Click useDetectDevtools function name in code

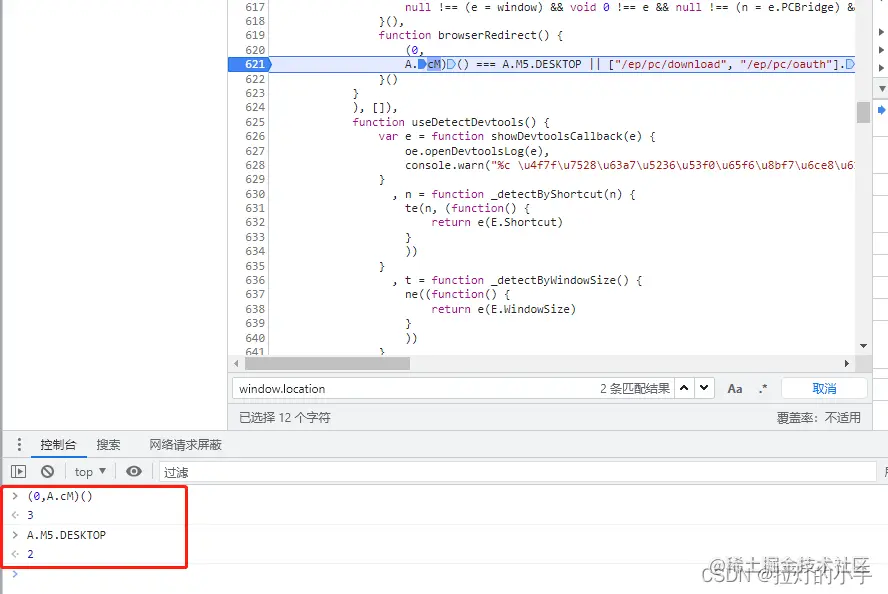tap(467, 122)
